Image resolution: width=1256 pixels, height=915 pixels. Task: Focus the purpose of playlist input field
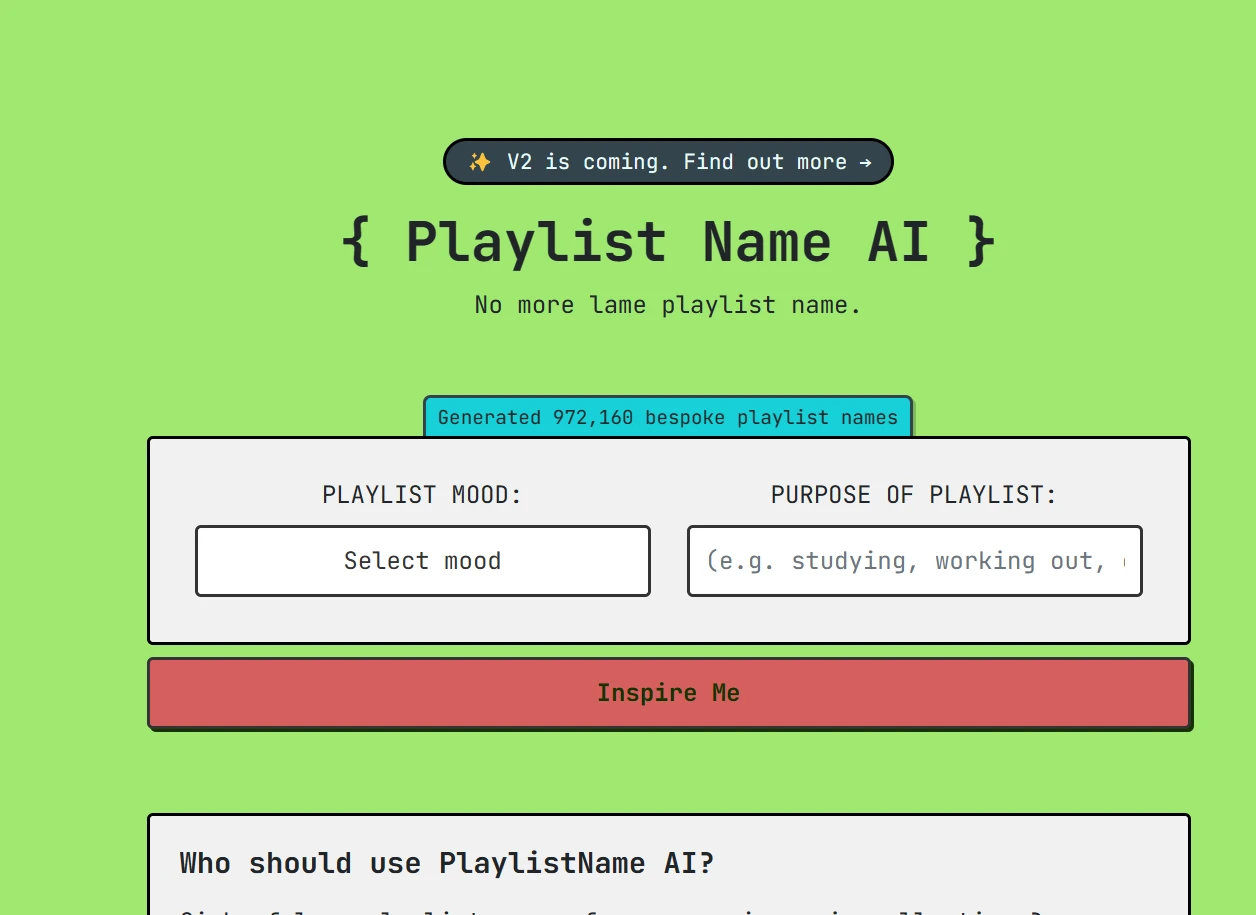[914, 561]
